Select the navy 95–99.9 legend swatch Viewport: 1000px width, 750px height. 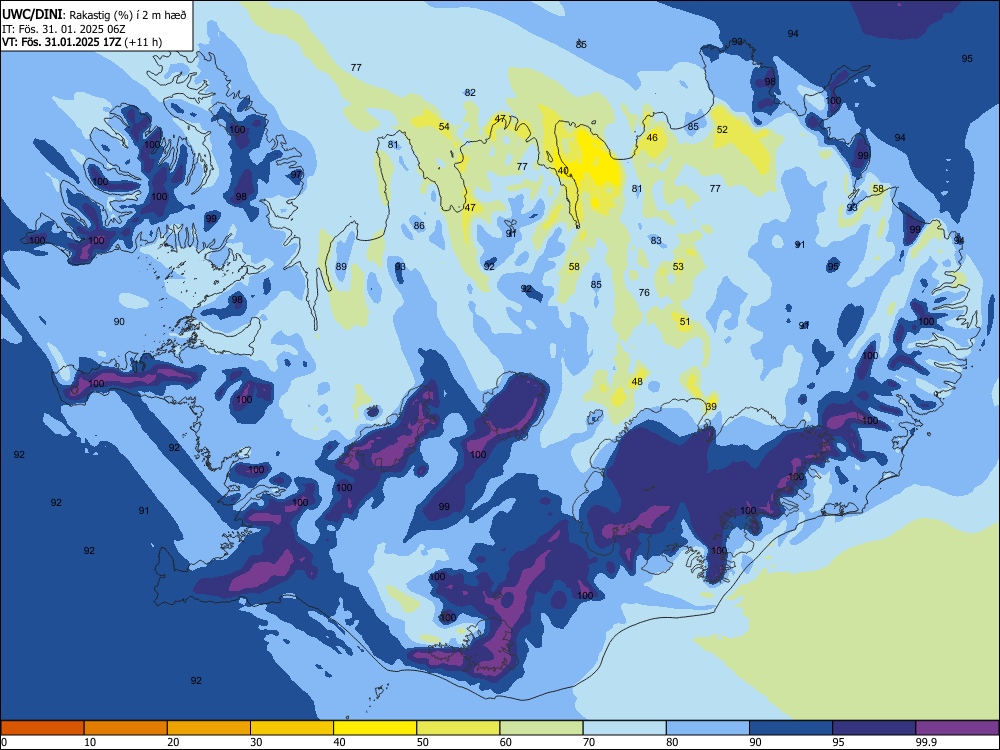(874, 728)
